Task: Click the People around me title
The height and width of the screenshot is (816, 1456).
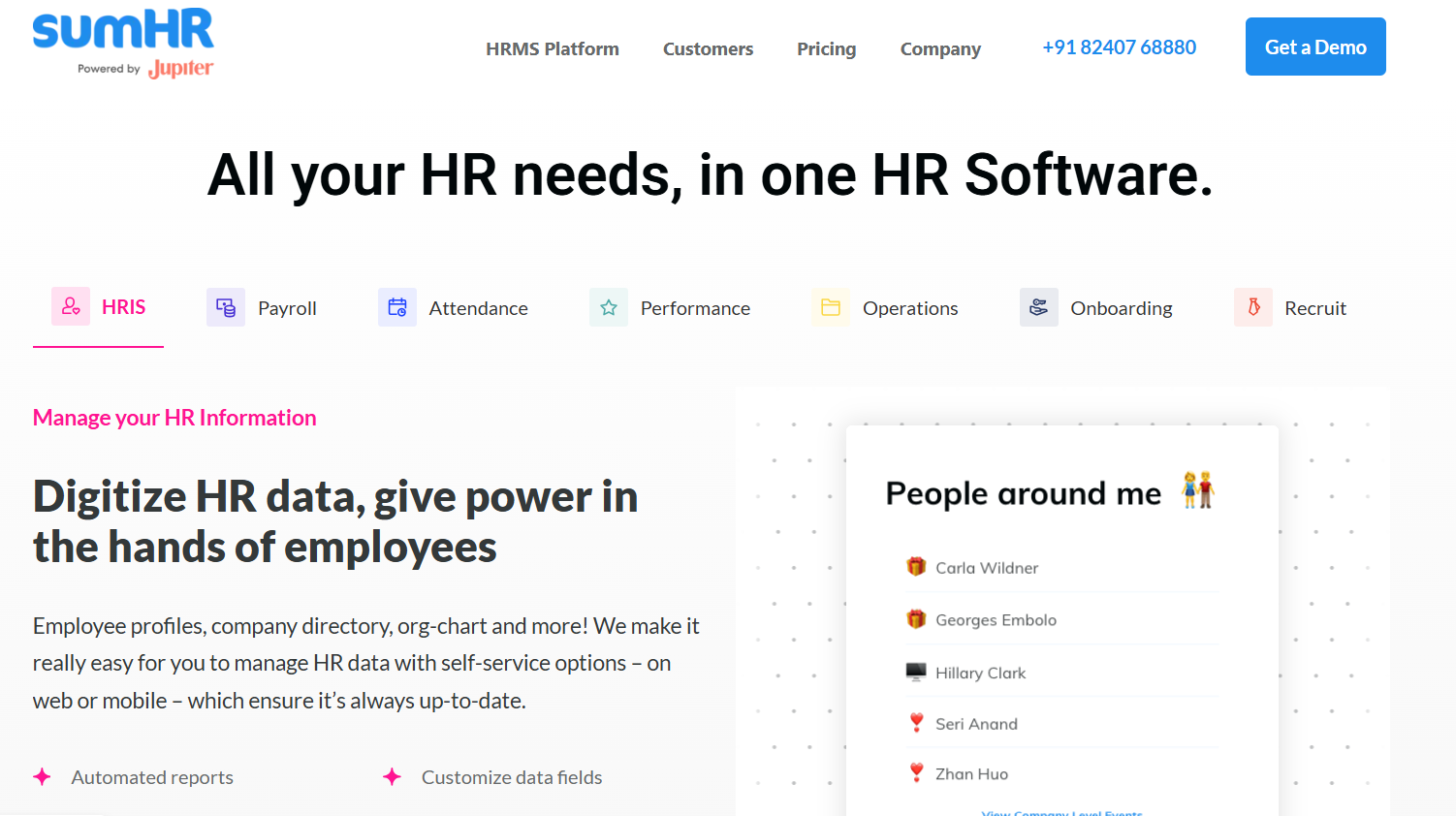Action: pyautogui.click(x=1023, y=493)
